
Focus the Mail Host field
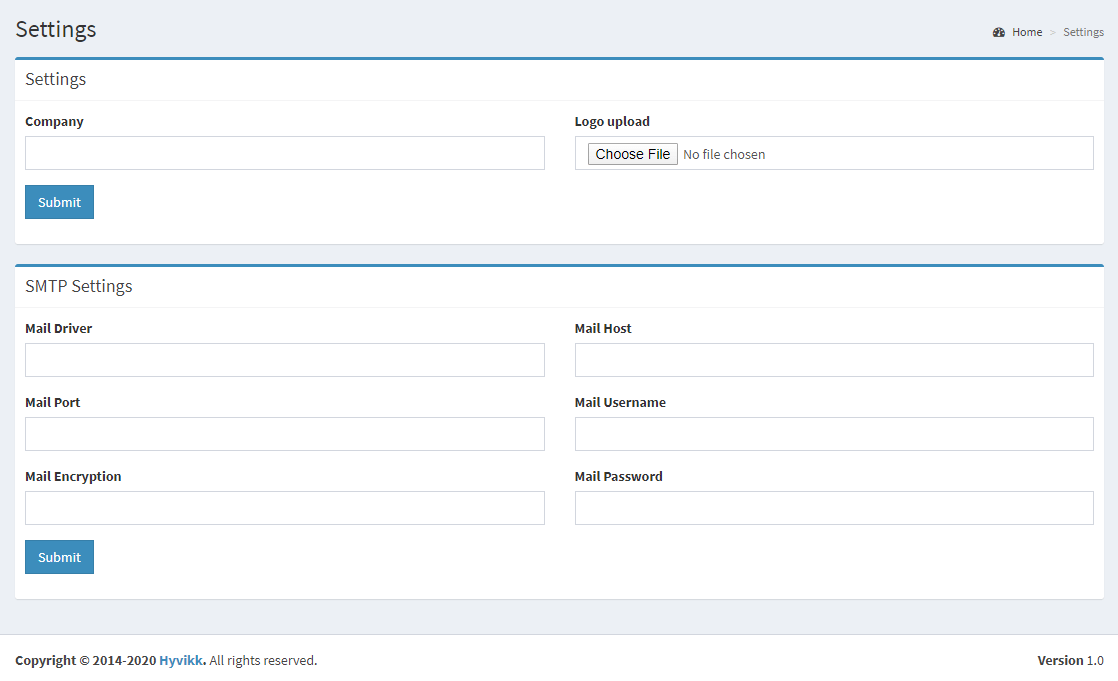click(x=834, y=360)
